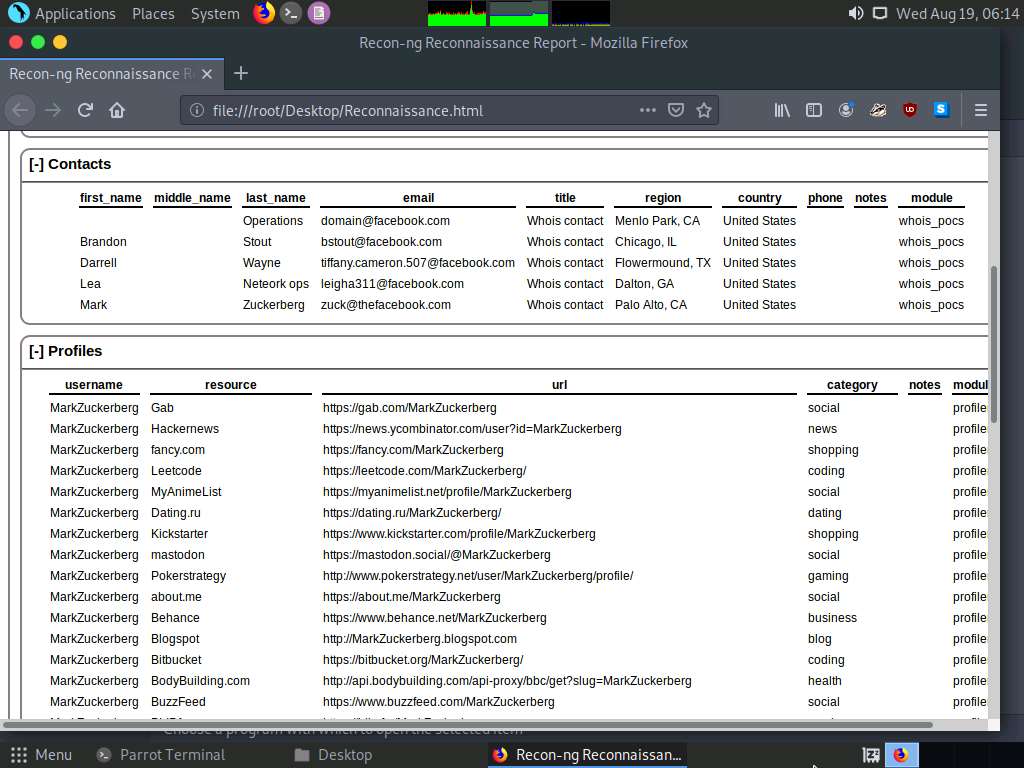Click the volume speaker icon in panel
This screenshot has height=768, width=1024.
pyautogui.click(x=856, y=13)
